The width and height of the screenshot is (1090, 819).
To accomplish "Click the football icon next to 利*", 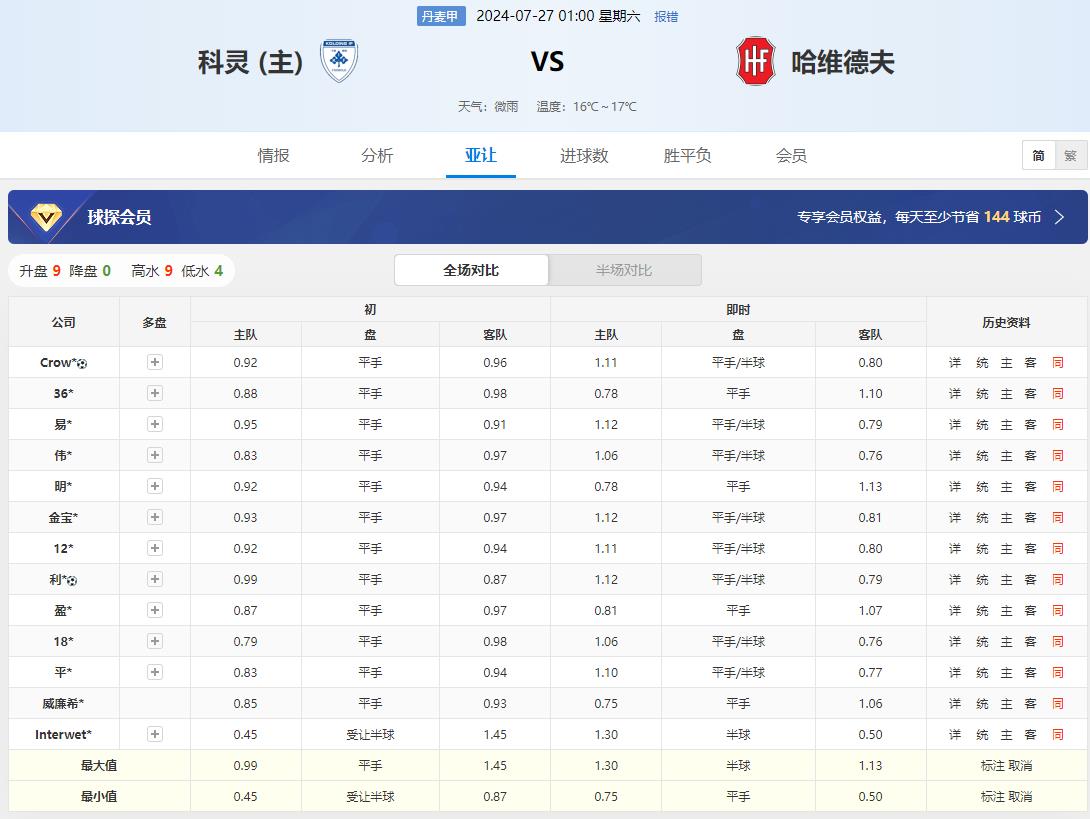I will (x=72, y=580).
